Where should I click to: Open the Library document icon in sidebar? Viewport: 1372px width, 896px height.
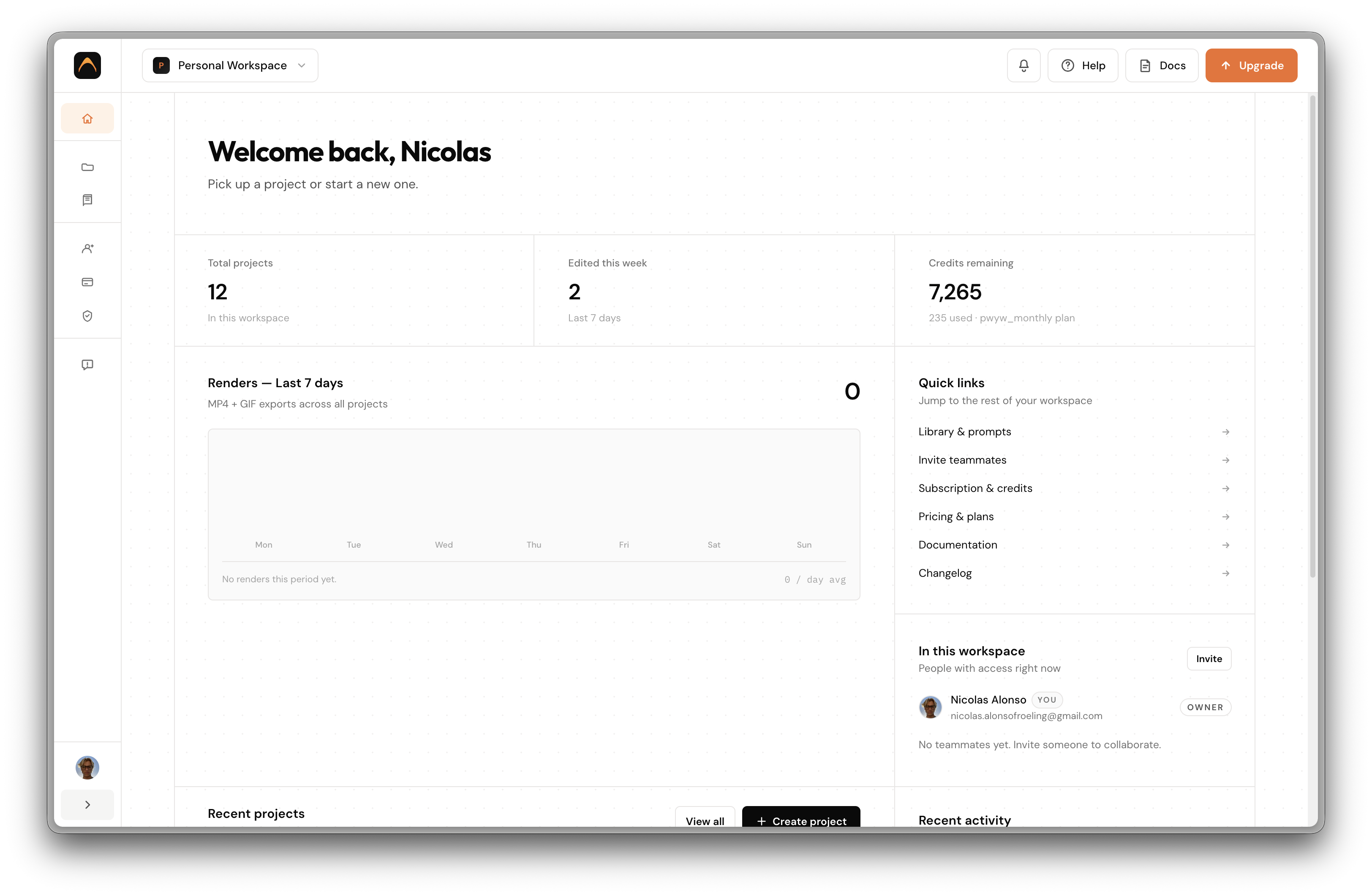87,200
